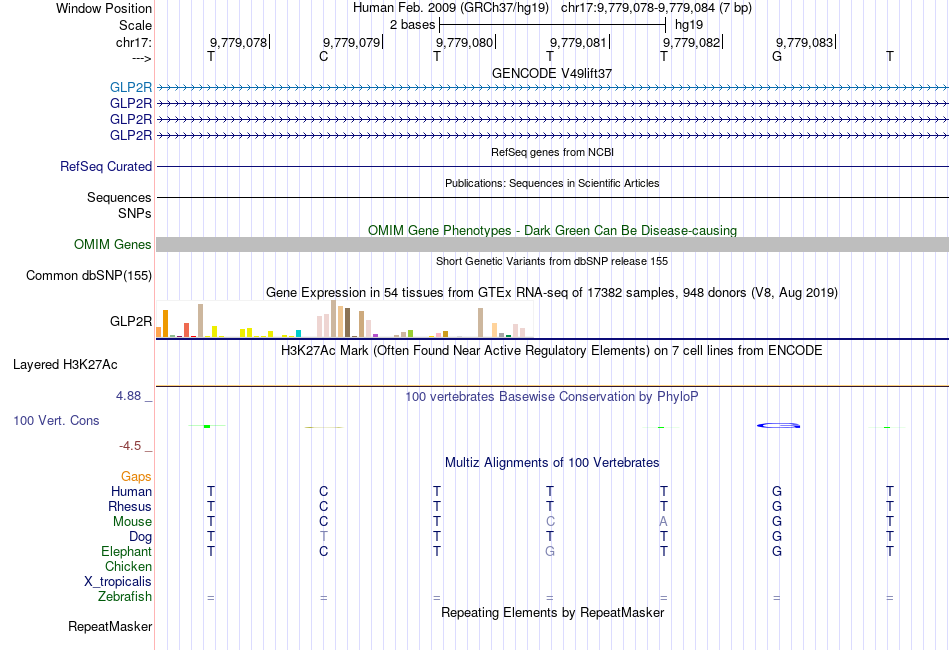Click the 2 bases scale bar text
This screenshot has width=950, height=650.
pos(412,25)
